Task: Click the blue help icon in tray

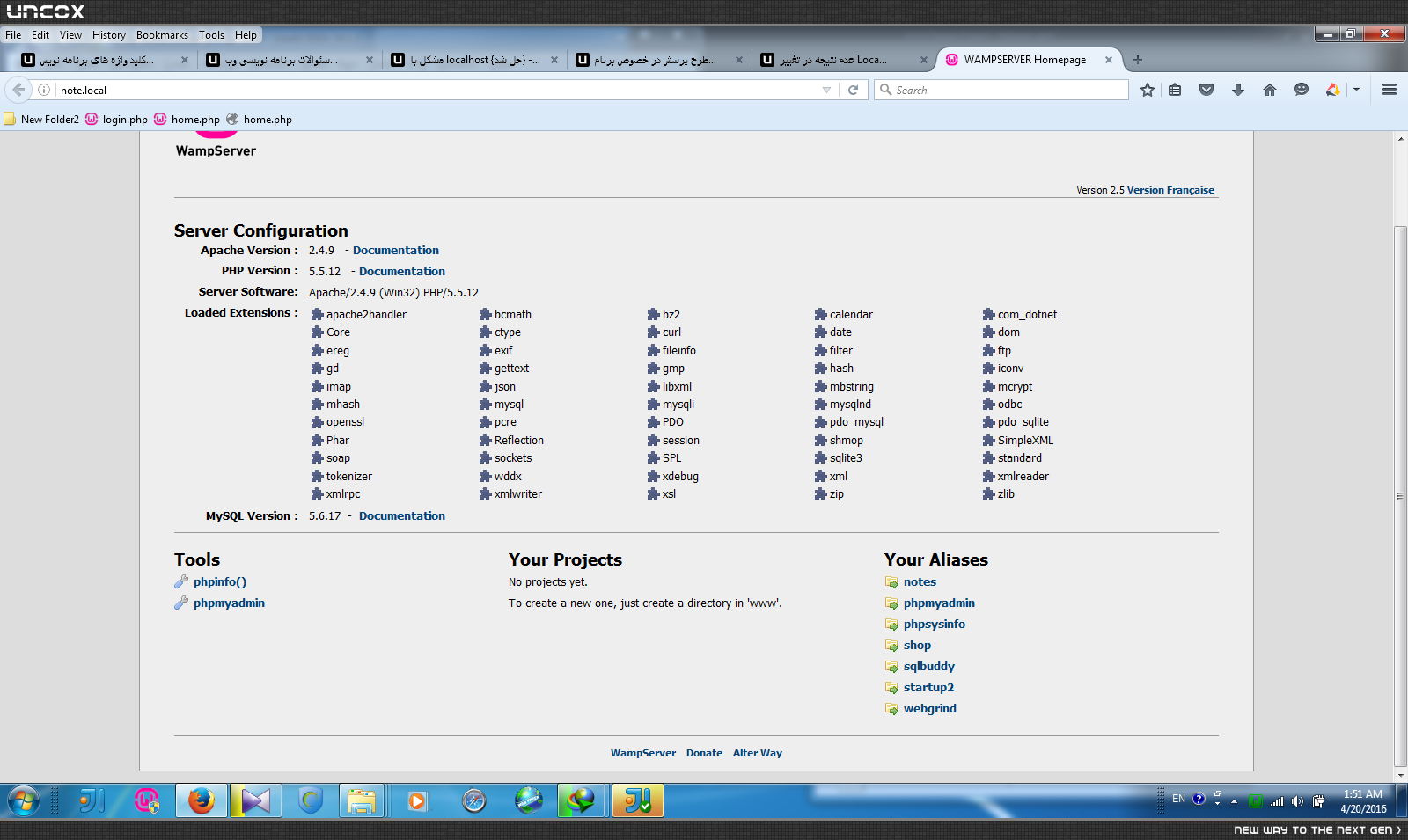Action: coord(1199,799)
